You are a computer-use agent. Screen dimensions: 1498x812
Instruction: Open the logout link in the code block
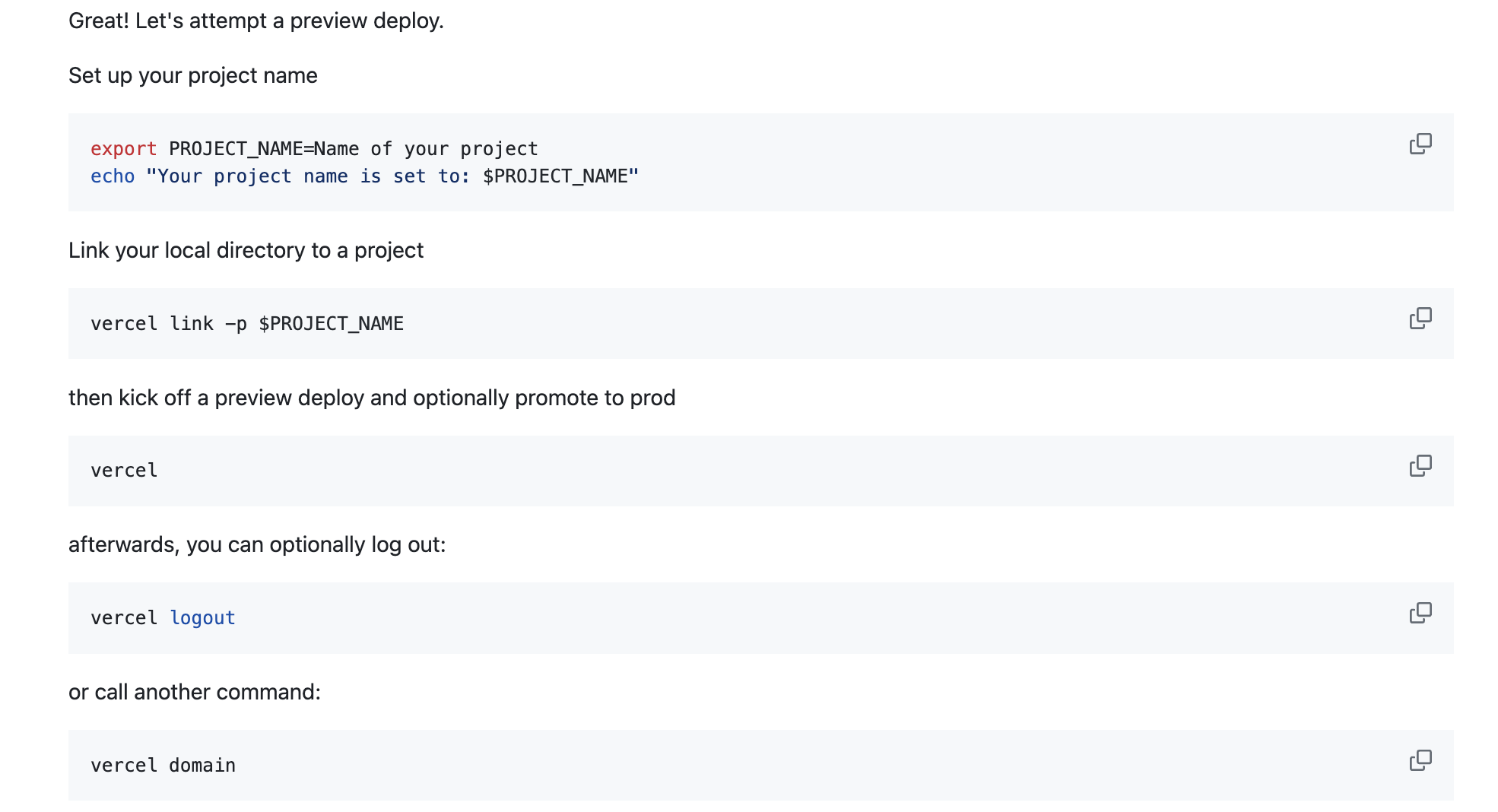click(x=202, y=617)
